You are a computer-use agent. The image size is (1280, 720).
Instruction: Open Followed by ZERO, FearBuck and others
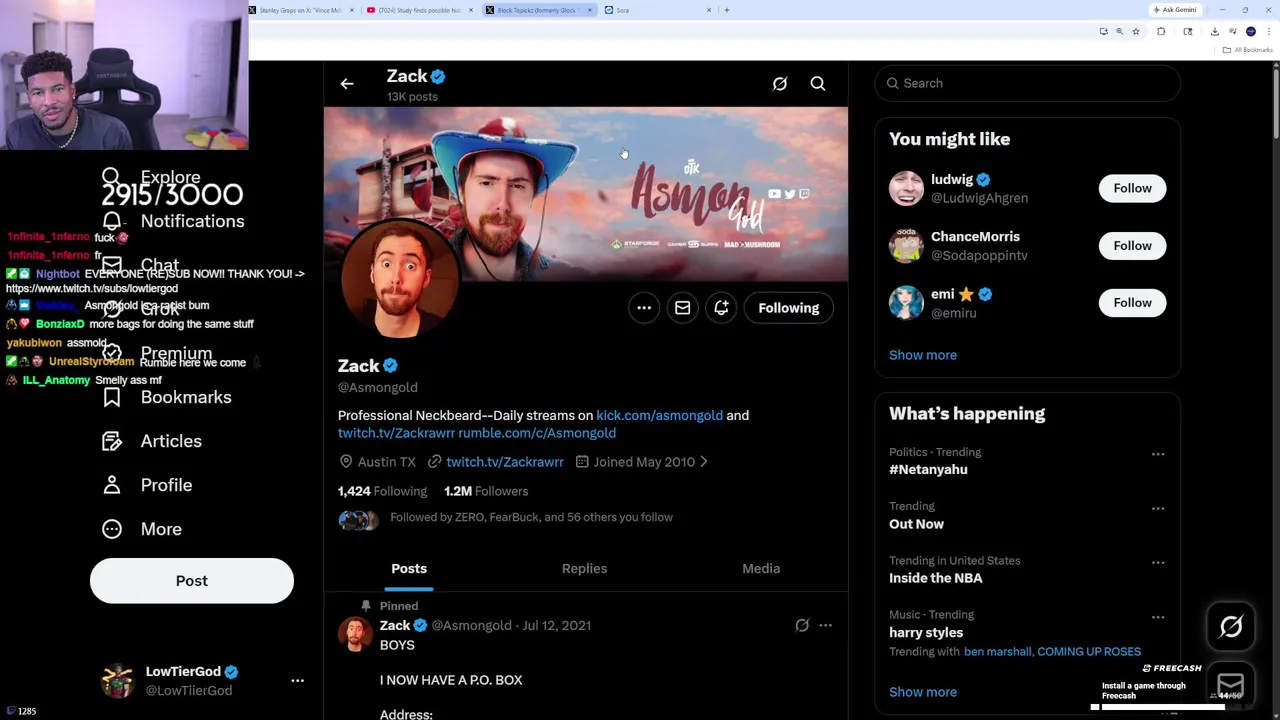tap(531, 517)
